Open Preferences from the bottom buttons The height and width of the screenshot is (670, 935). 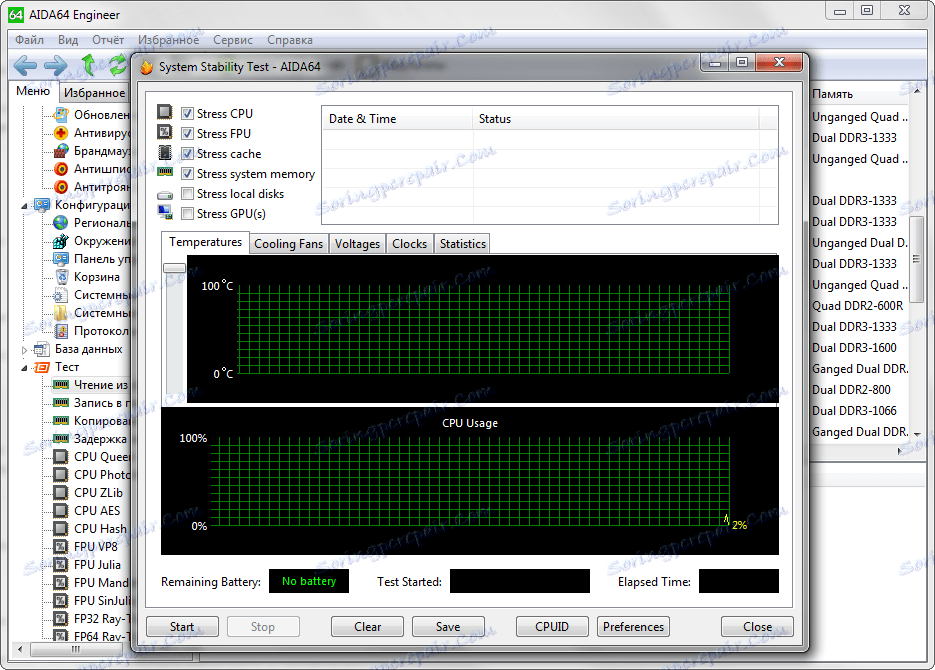[633, 627]
